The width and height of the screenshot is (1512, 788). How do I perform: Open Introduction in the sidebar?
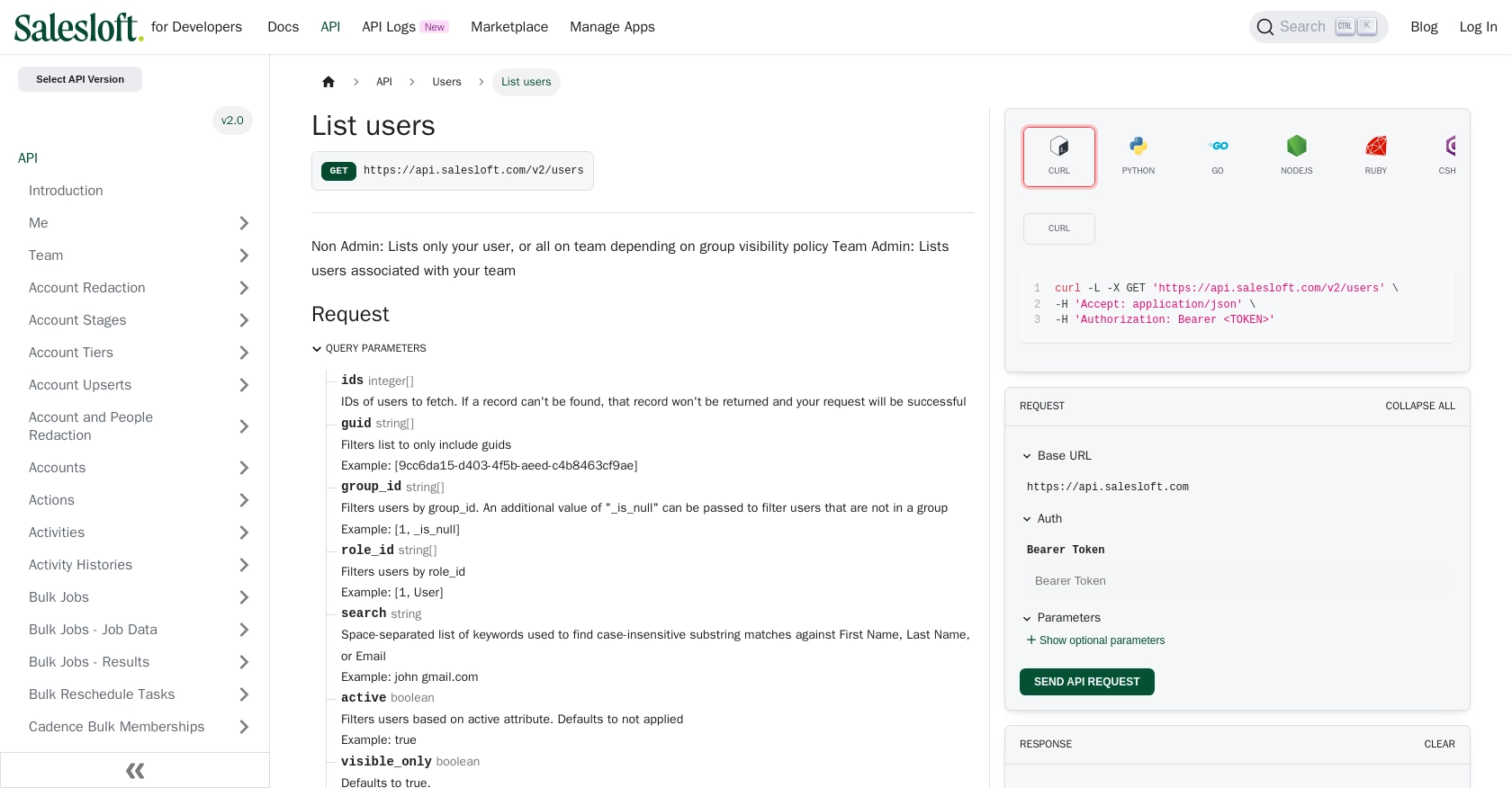[66, 191]
